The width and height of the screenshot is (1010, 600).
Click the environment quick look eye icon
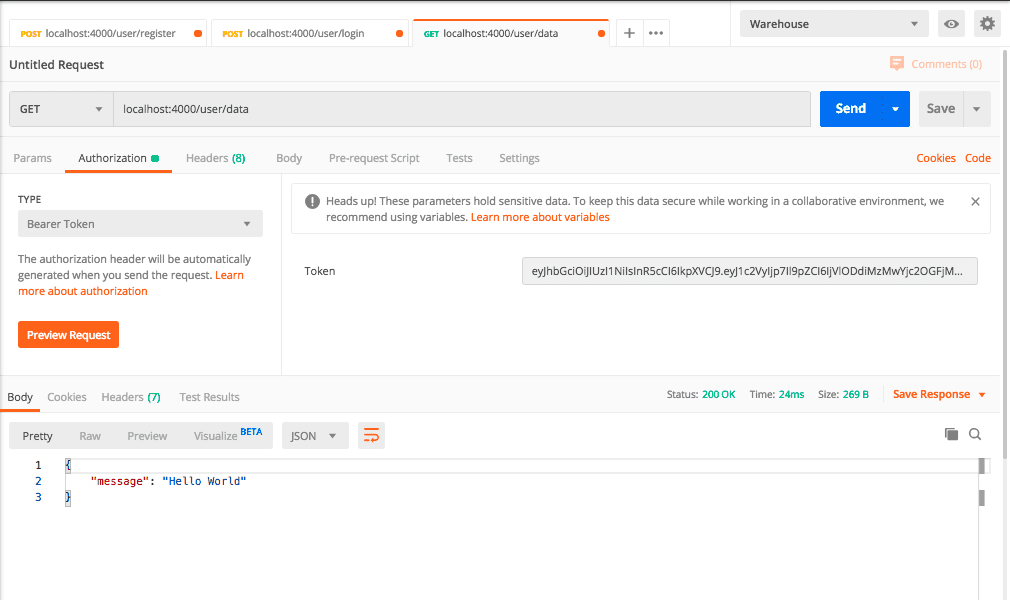pos(951,24)
